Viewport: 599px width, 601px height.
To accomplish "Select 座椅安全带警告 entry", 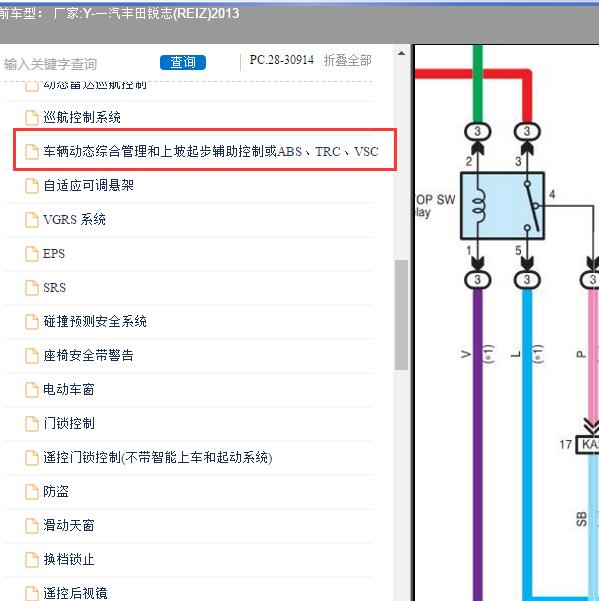I will click(89, 355).
